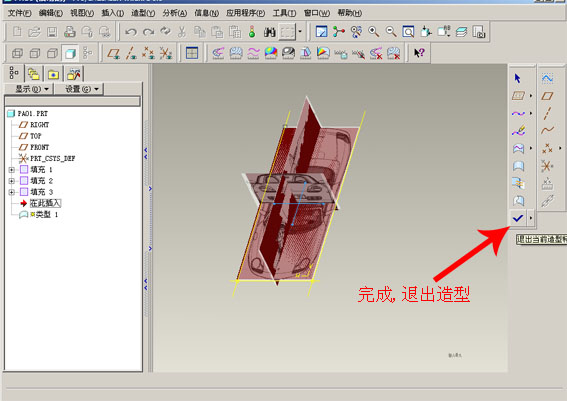Image resolution: width=567 pixels, height=401 pixels.
Task: Open the 造型(Y) menu
Action: (x=143, y=13)
